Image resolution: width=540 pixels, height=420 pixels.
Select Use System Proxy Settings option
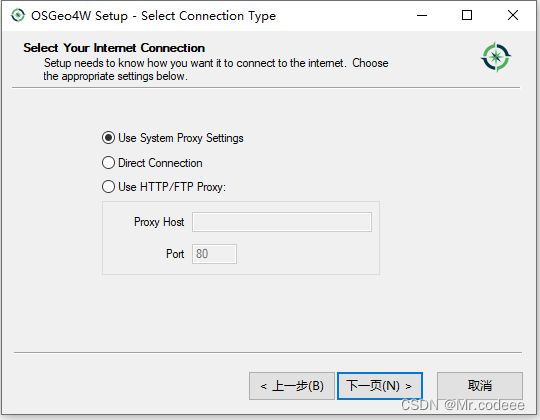[108, 138]
